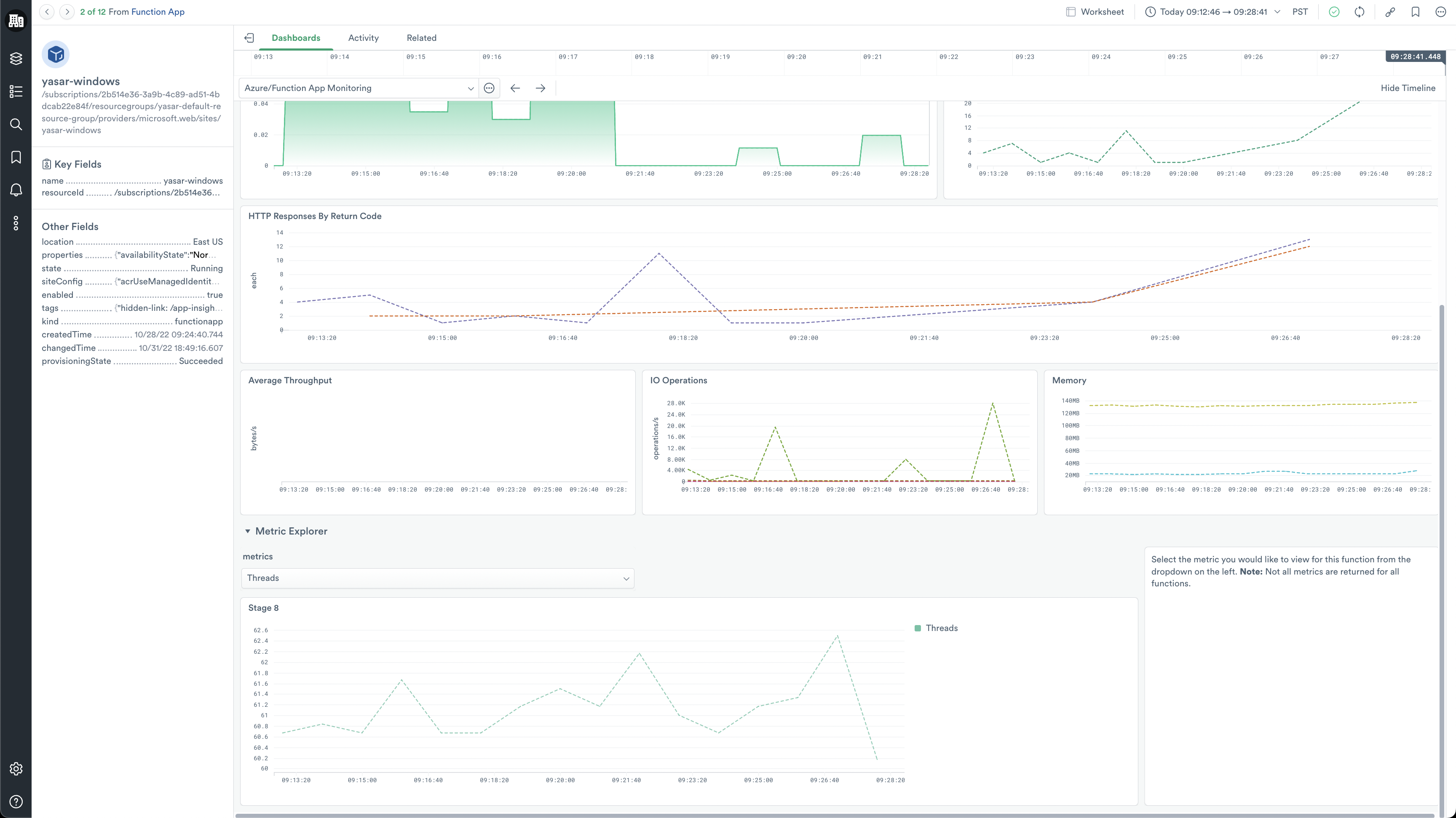This screenshot has height=818, width=1456.
Task: Click the help question mark icon
Action: (16, 802)
